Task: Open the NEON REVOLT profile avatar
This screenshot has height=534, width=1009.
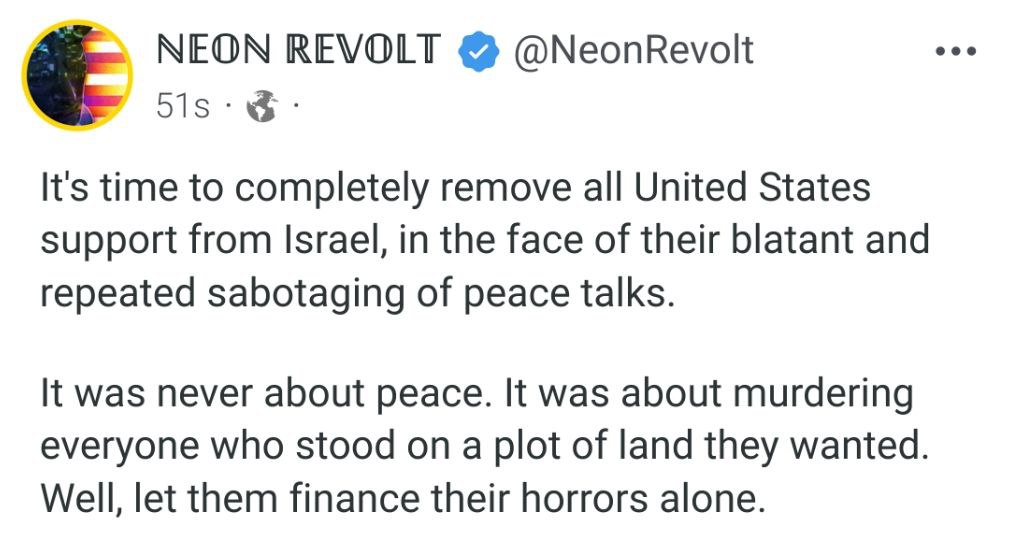Action: 76,74
